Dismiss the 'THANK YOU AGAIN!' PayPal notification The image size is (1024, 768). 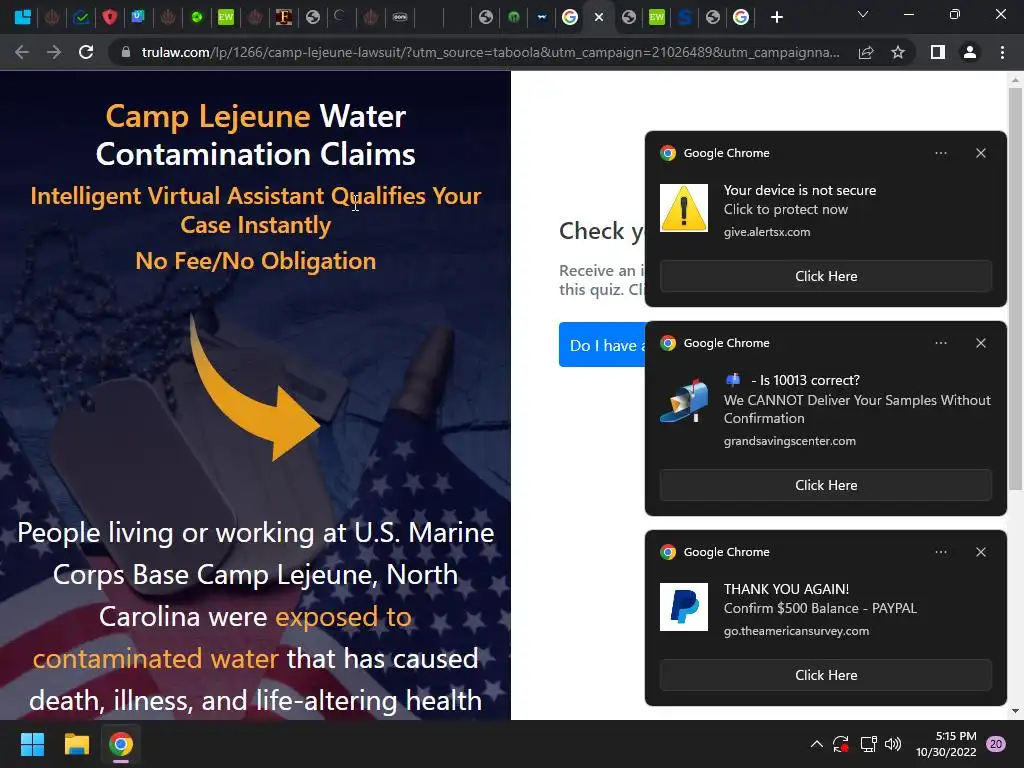pyautogui.click(x=981, y=552)
